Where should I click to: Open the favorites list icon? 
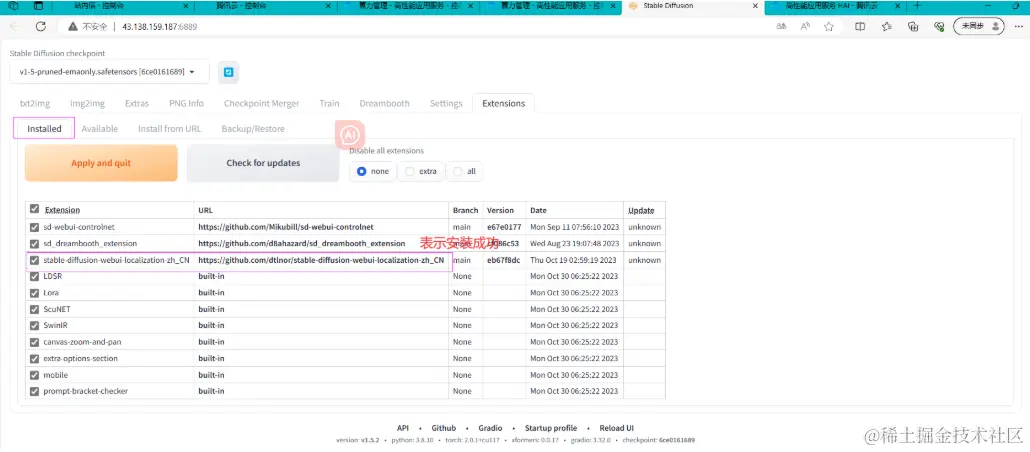886,27
